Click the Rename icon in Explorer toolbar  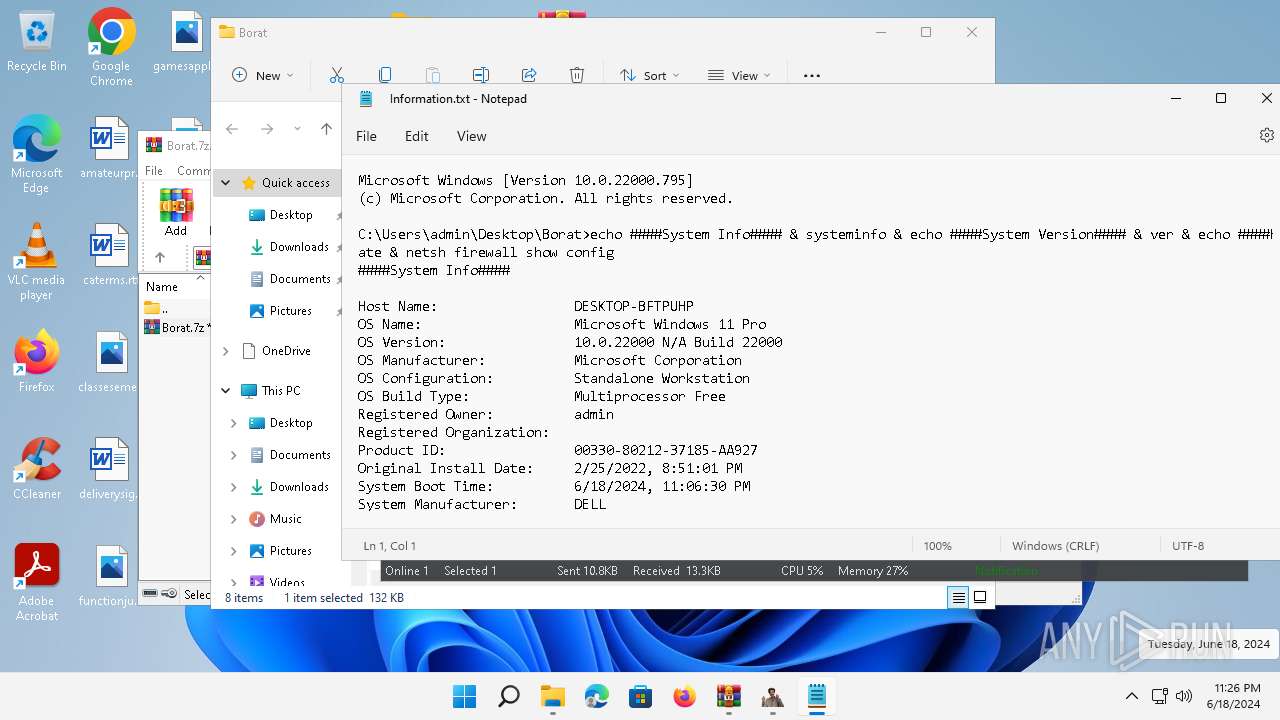tap(481, 75)
